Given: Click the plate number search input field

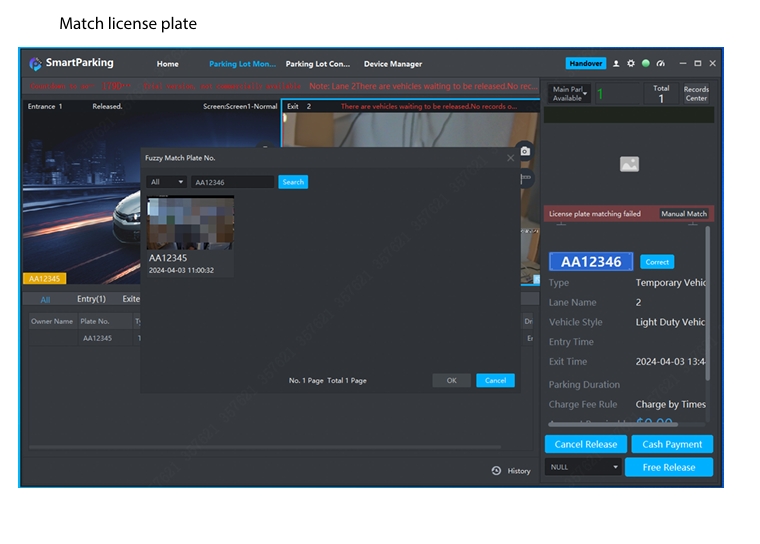Looking at the screenshot, I should (x=232, y=182).
